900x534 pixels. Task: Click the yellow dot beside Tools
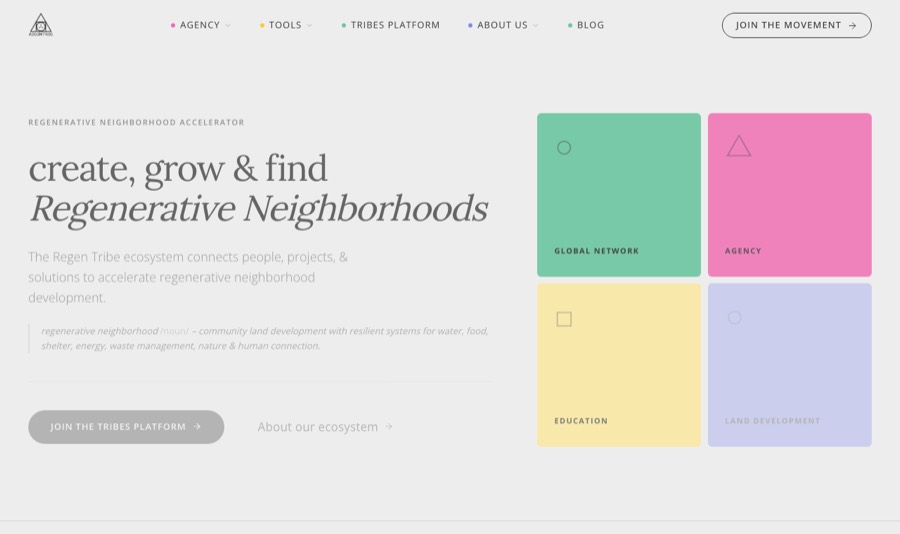(x=262, y=25)
